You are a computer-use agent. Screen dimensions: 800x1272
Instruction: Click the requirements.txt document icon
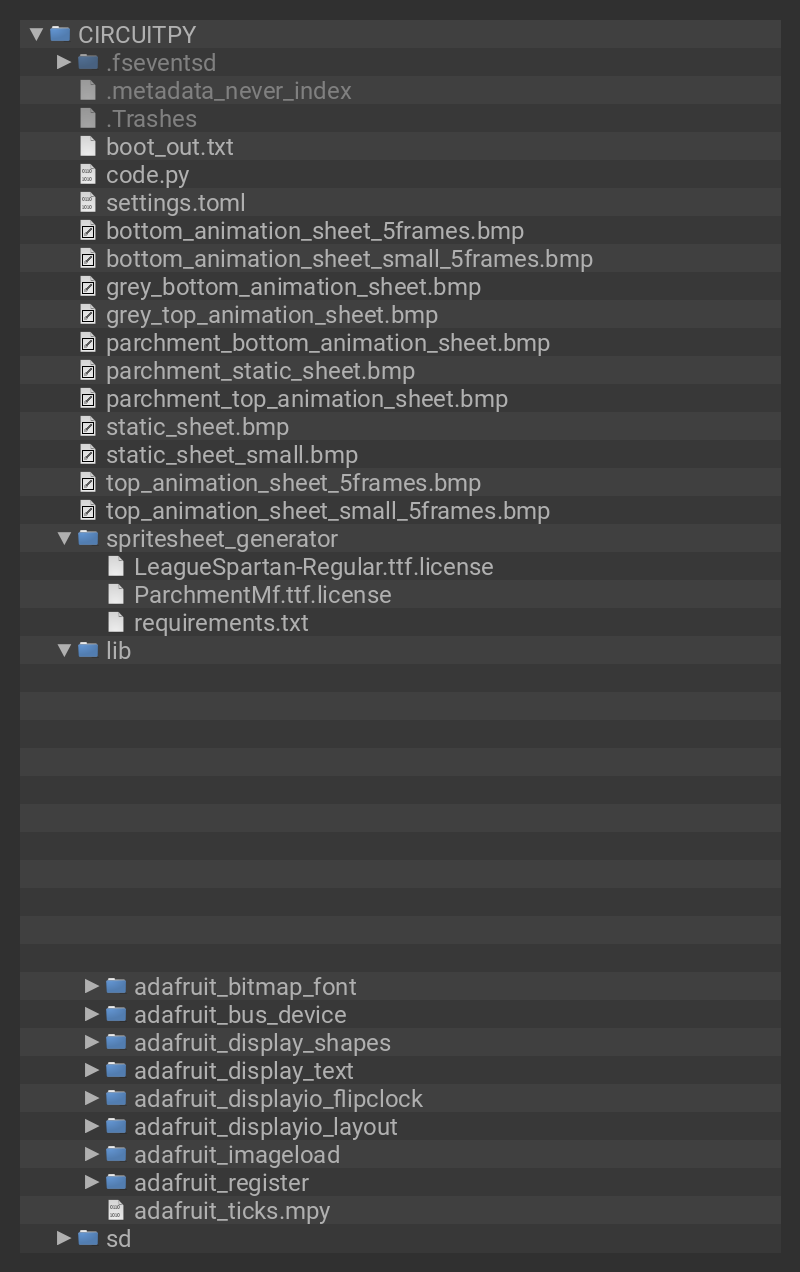coord(116,623)
